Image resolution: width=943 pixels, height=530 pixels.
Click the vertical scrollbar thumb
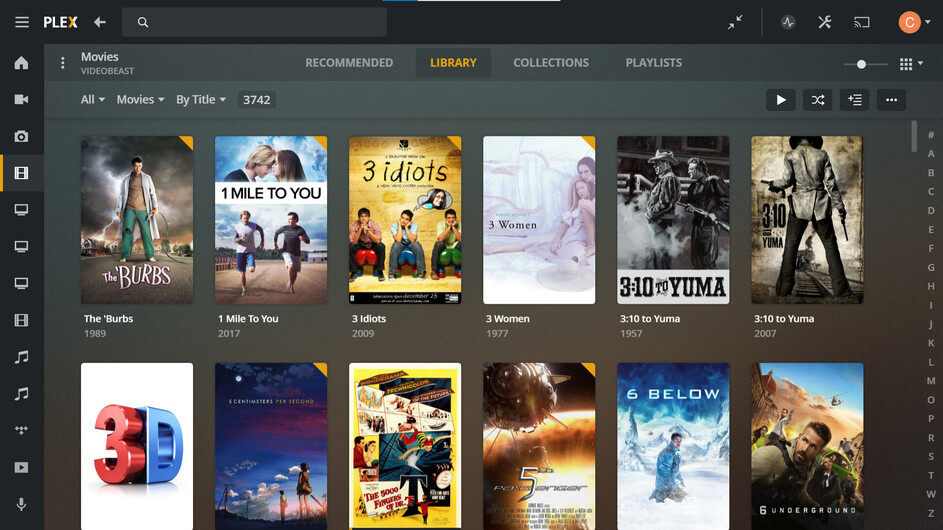point(914,136)
